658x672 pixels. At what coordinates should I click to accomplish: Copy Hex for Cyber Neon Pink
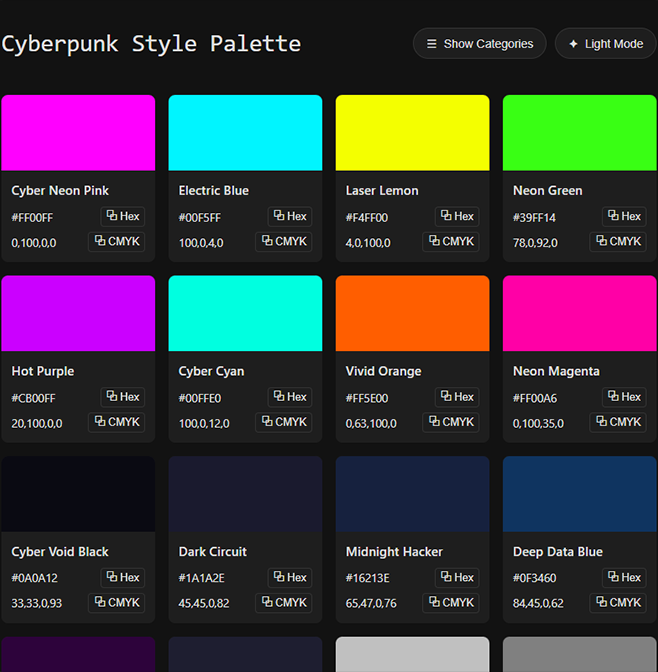click(123, 216)
